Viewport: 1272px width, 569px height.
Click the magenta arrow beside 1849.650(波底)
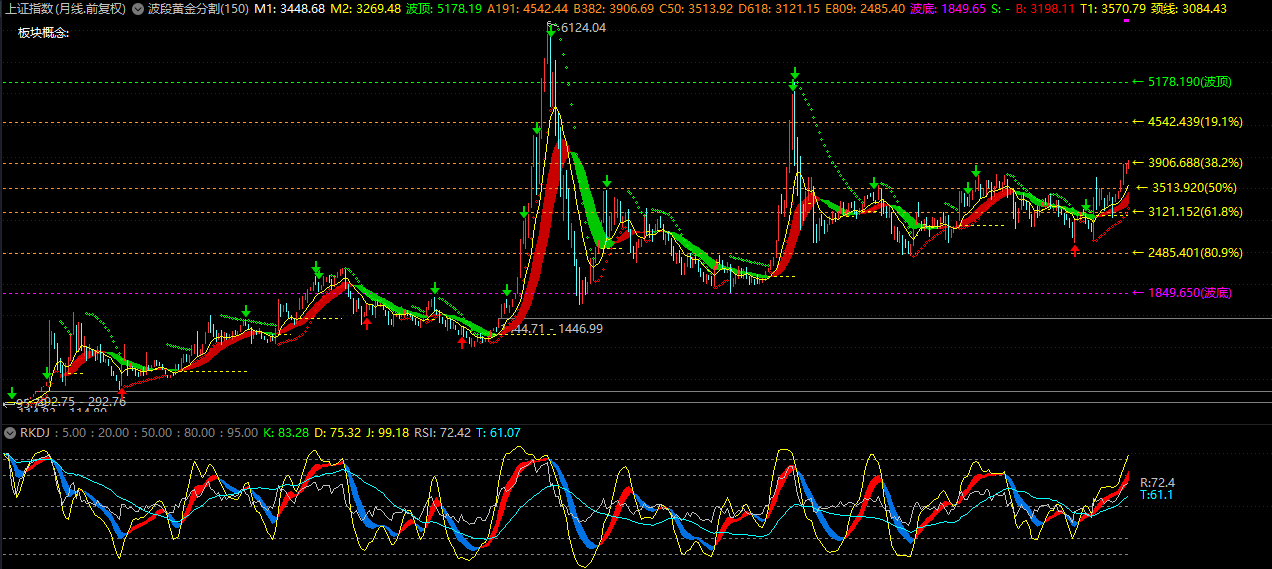tap(1138, 293)
